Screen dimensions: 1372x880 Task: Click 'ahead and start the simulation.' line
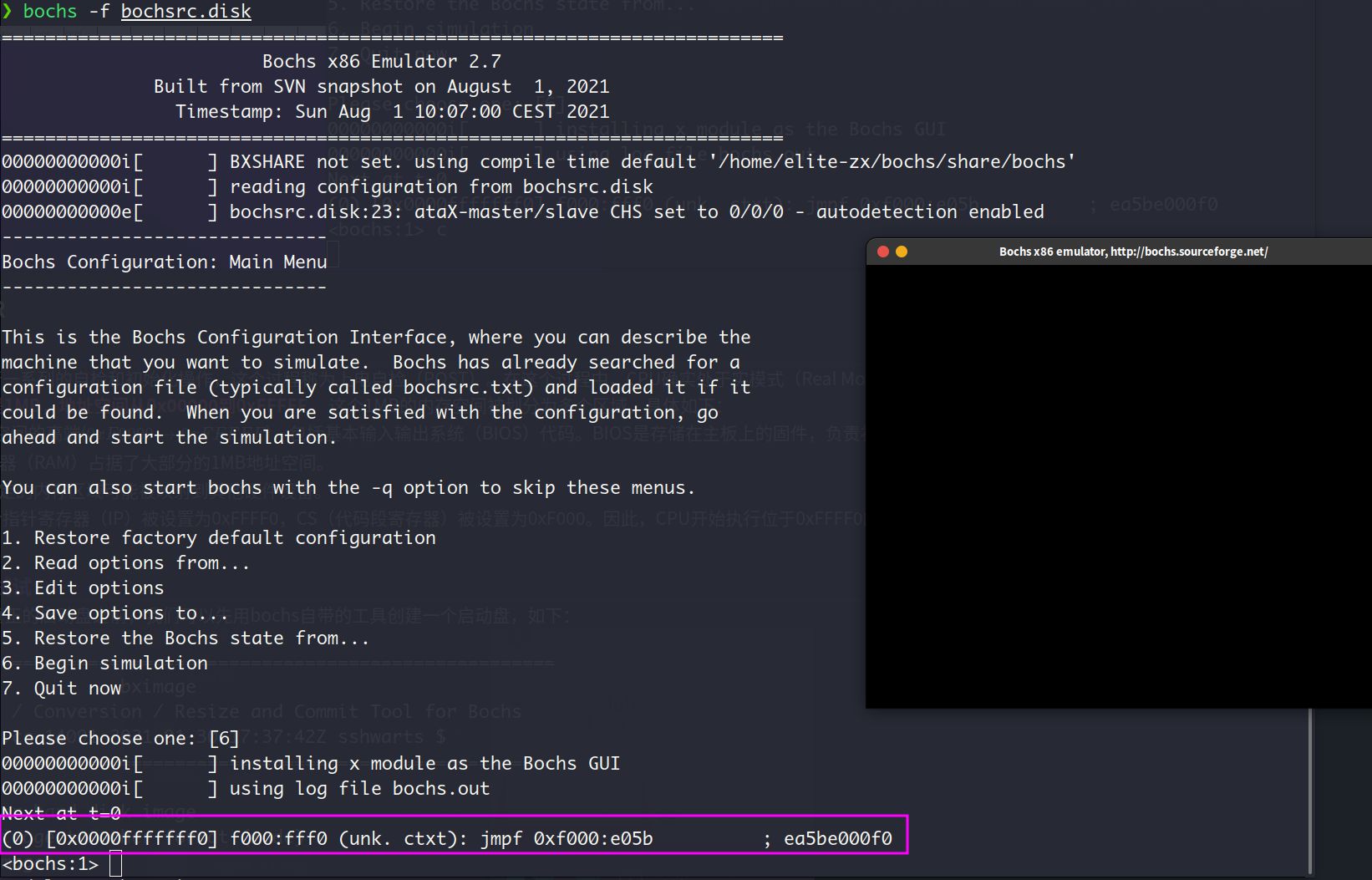170,438
